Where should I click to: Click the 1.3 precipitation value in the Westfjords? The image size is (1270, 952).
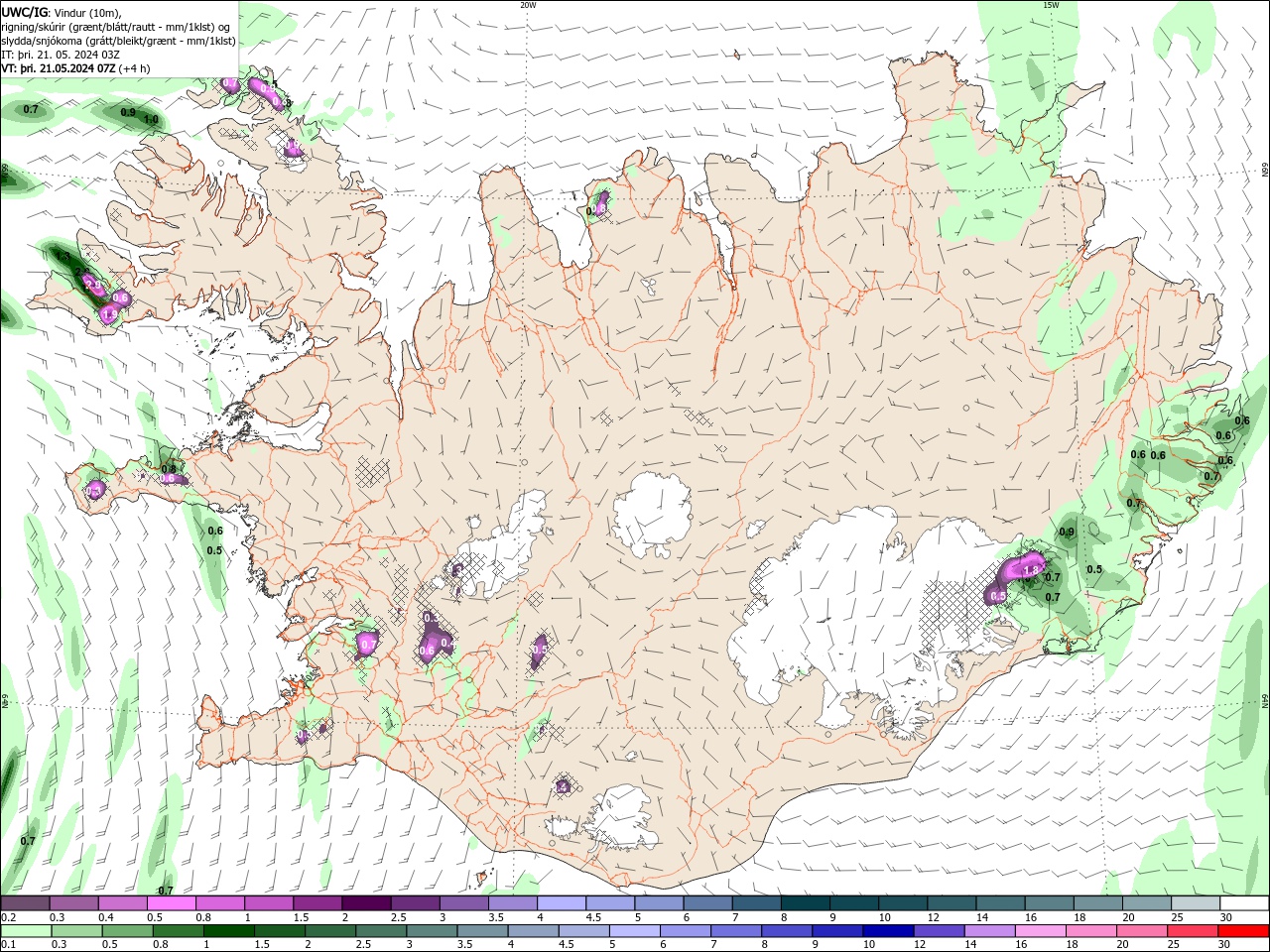click(63, 256)
